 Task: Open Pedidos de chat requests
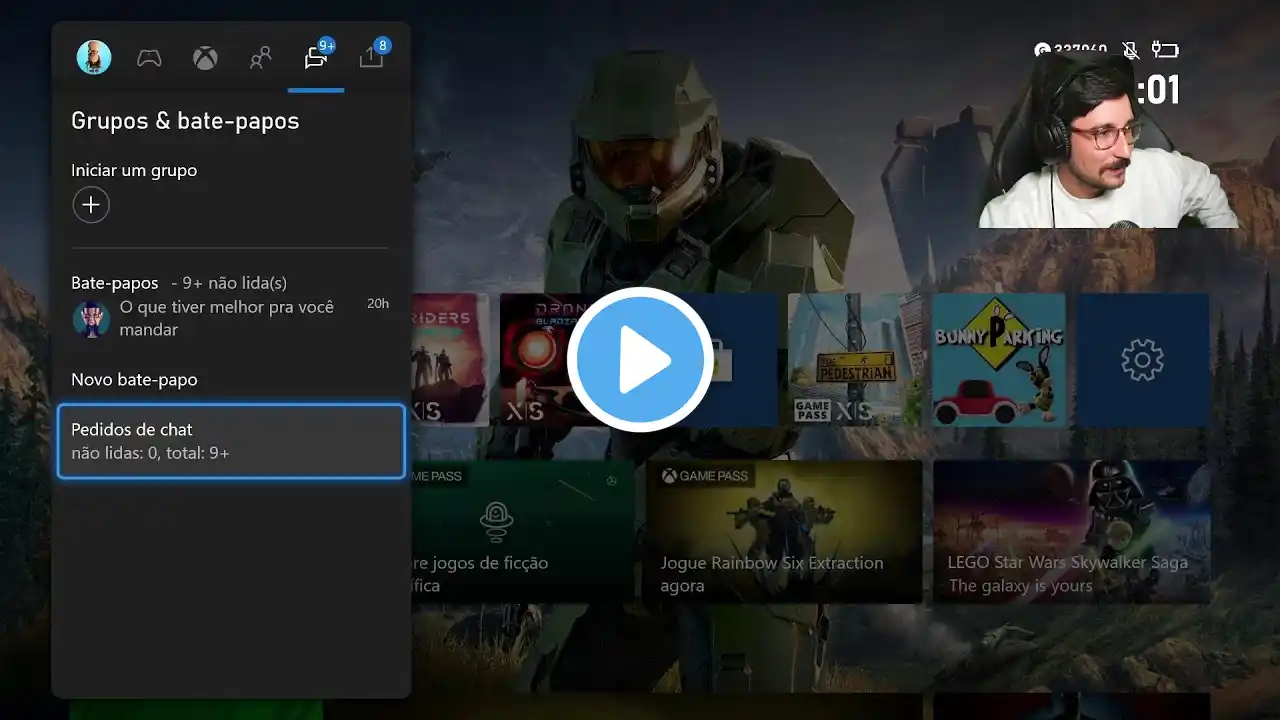coord(231,441)
